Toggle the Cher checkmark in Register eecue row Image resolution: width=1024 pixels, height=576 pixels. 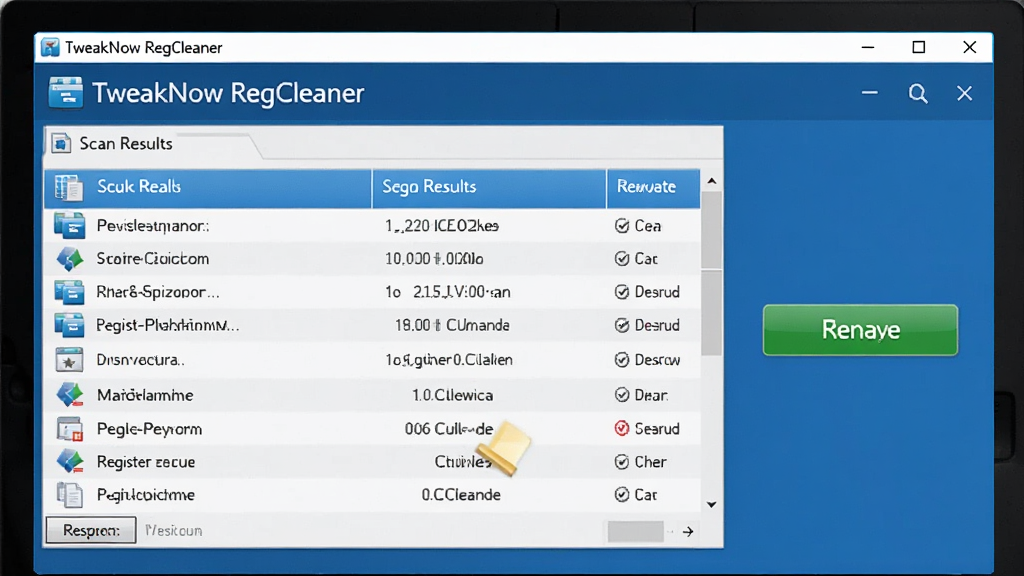click(x=622, y=462)
